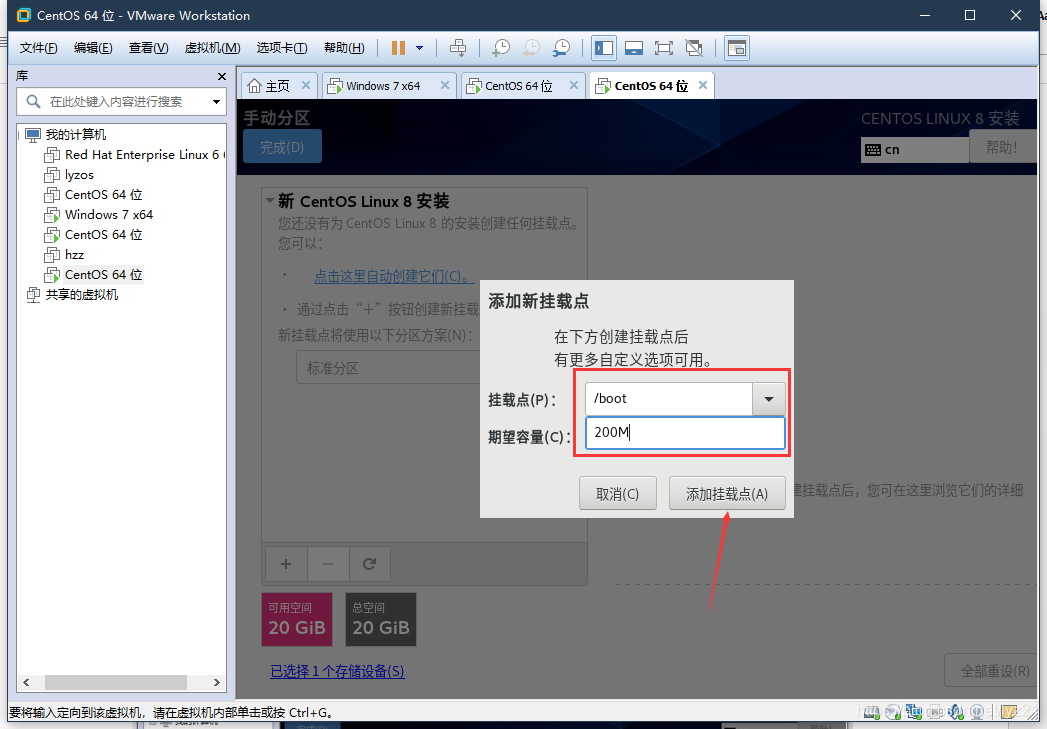Click the 添加挂载点(A) button

point(727,493)
